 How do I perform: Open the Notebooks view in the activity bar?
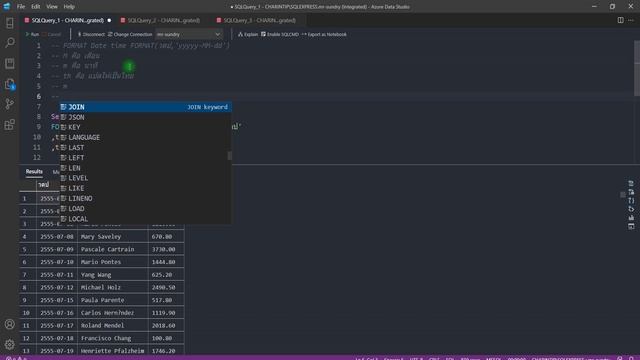coord(10,63)
